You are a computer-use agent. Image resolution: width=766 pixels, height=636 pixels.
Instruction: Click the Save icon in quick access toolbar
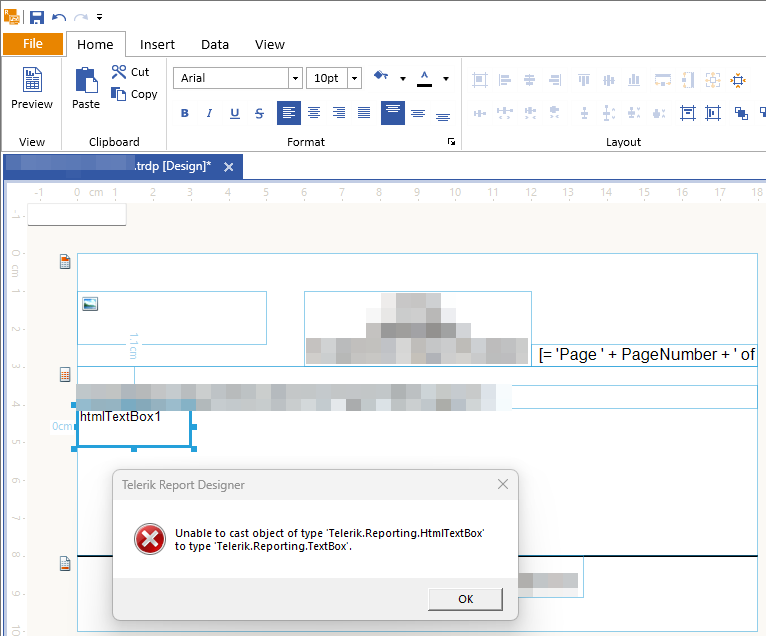point(37,17)
